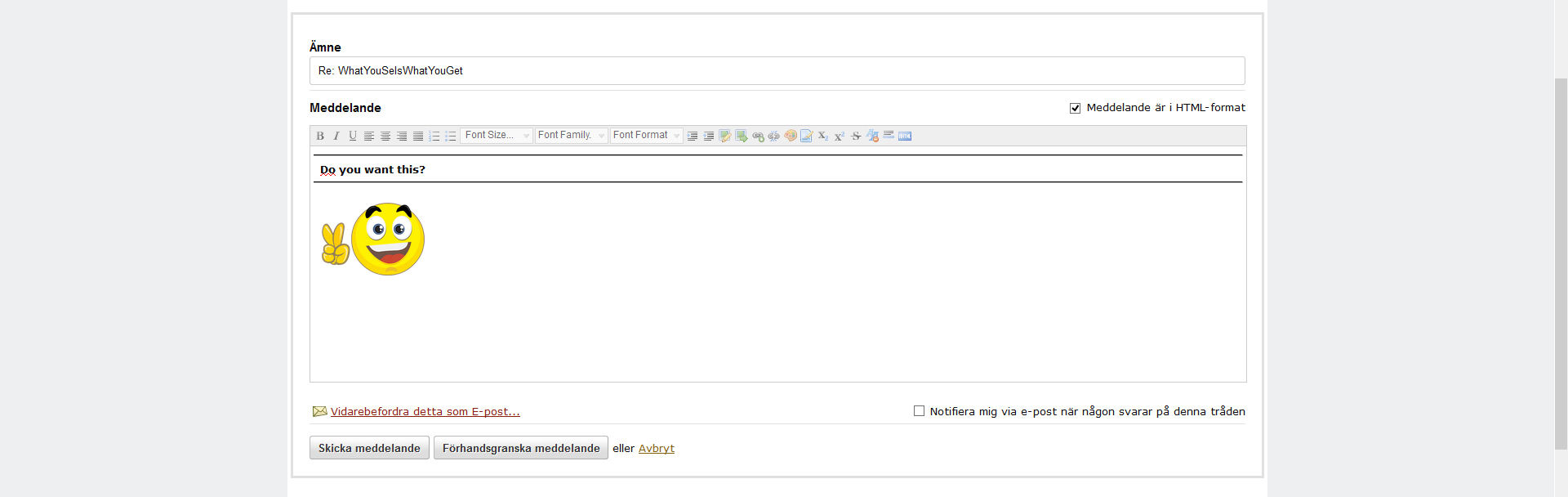Open Vidarebefordra detta som E-post link

(425, 412)
